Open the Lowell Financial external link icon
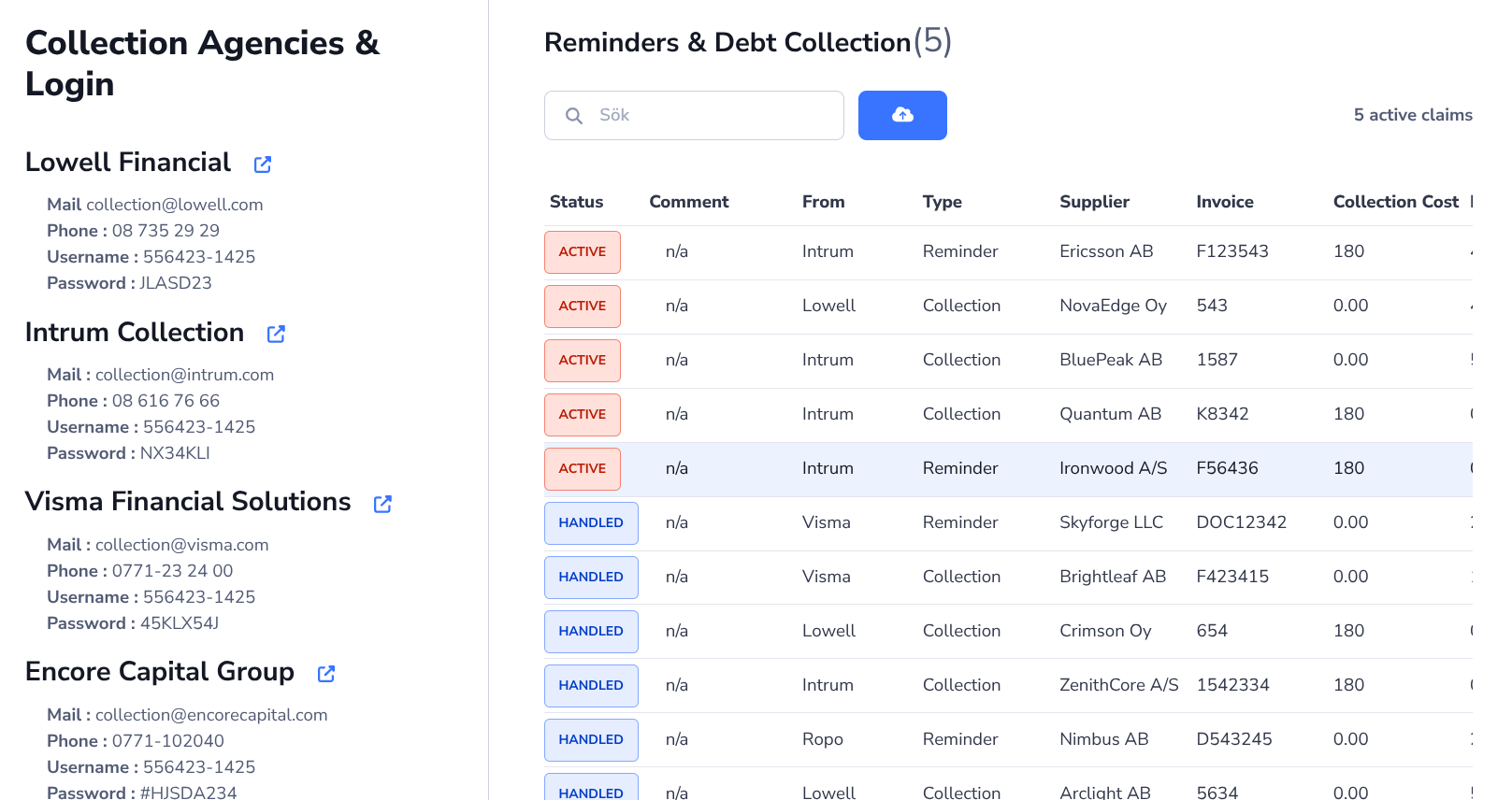 263,164
